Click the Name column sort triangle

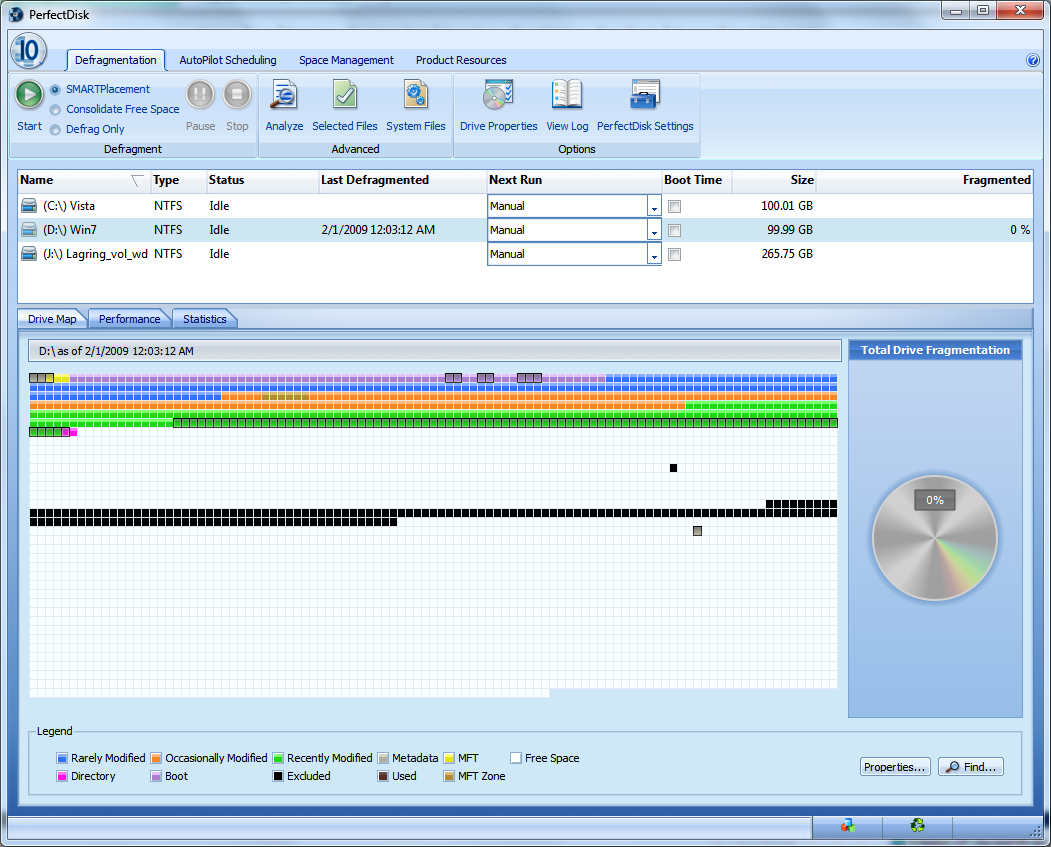(137, 181)
